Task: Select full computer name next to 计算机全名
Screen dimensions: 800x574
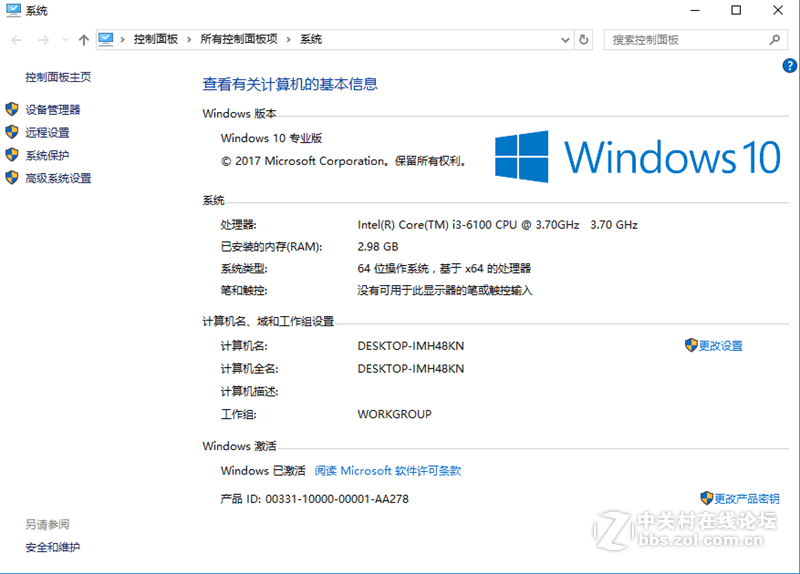Action: click(411, 368)
